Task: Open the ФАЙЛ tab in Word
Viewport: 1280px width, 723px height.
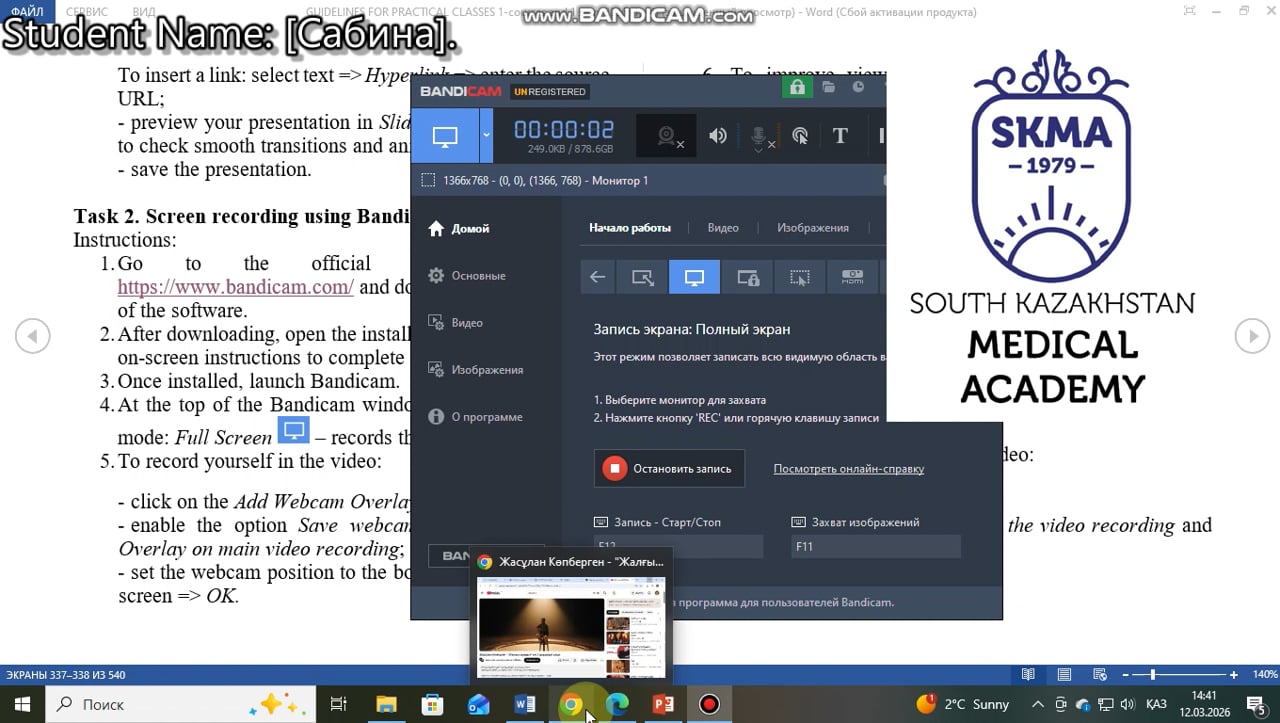Action: click(28, 11)
